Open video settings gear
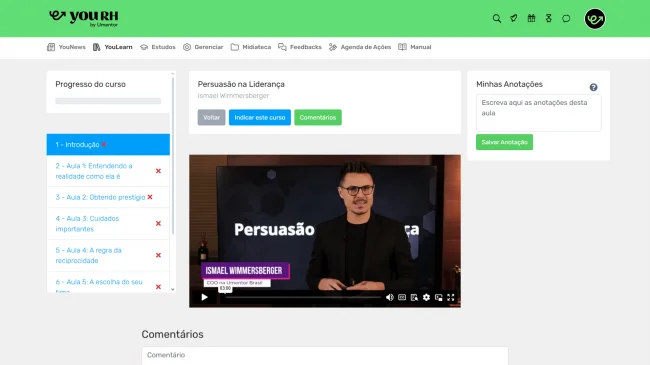The image size is (650, 365). pyautogui.click(x=426, y=297)
